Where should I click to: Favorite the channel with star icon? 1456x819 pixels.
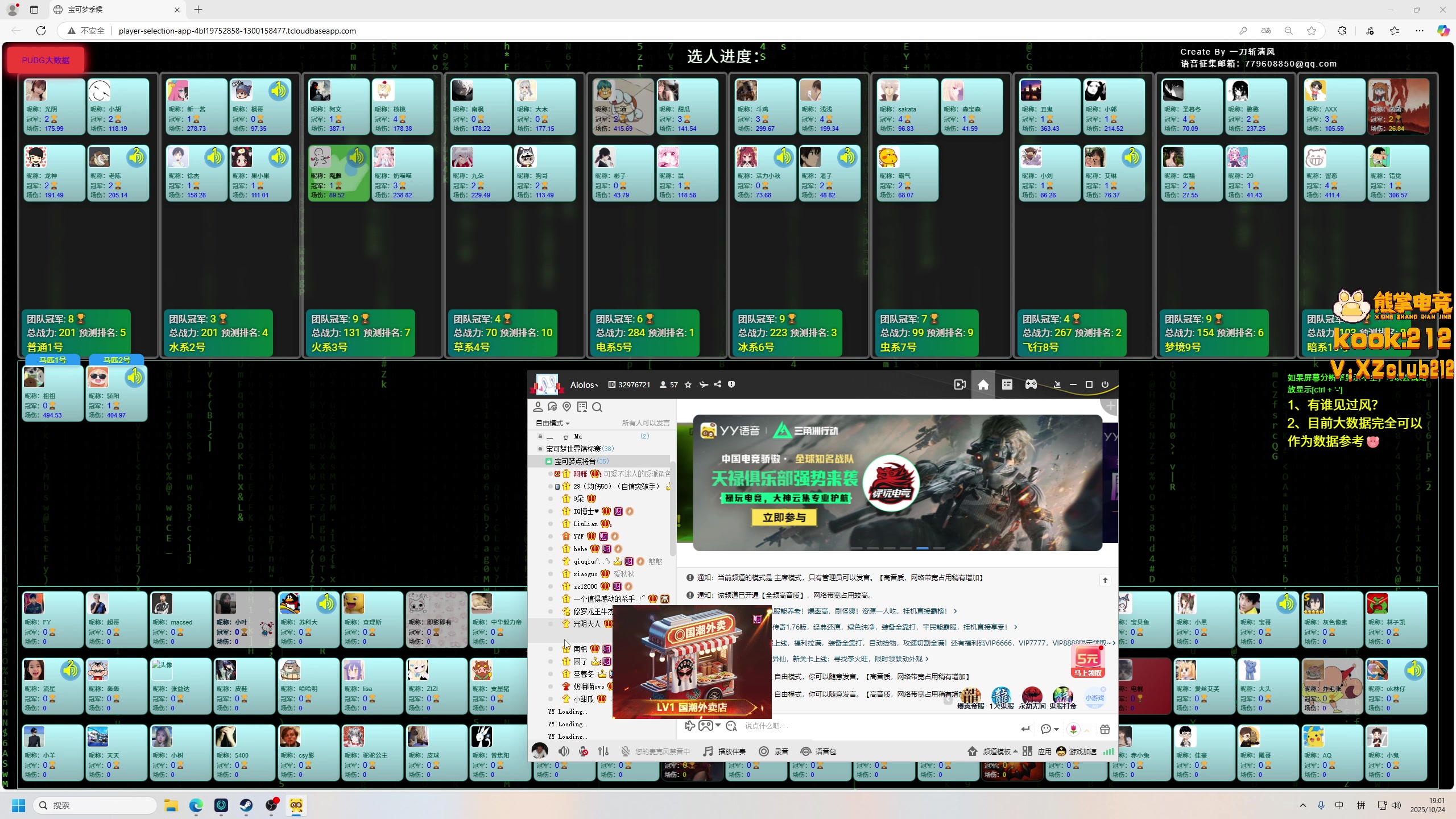point(688,385)
